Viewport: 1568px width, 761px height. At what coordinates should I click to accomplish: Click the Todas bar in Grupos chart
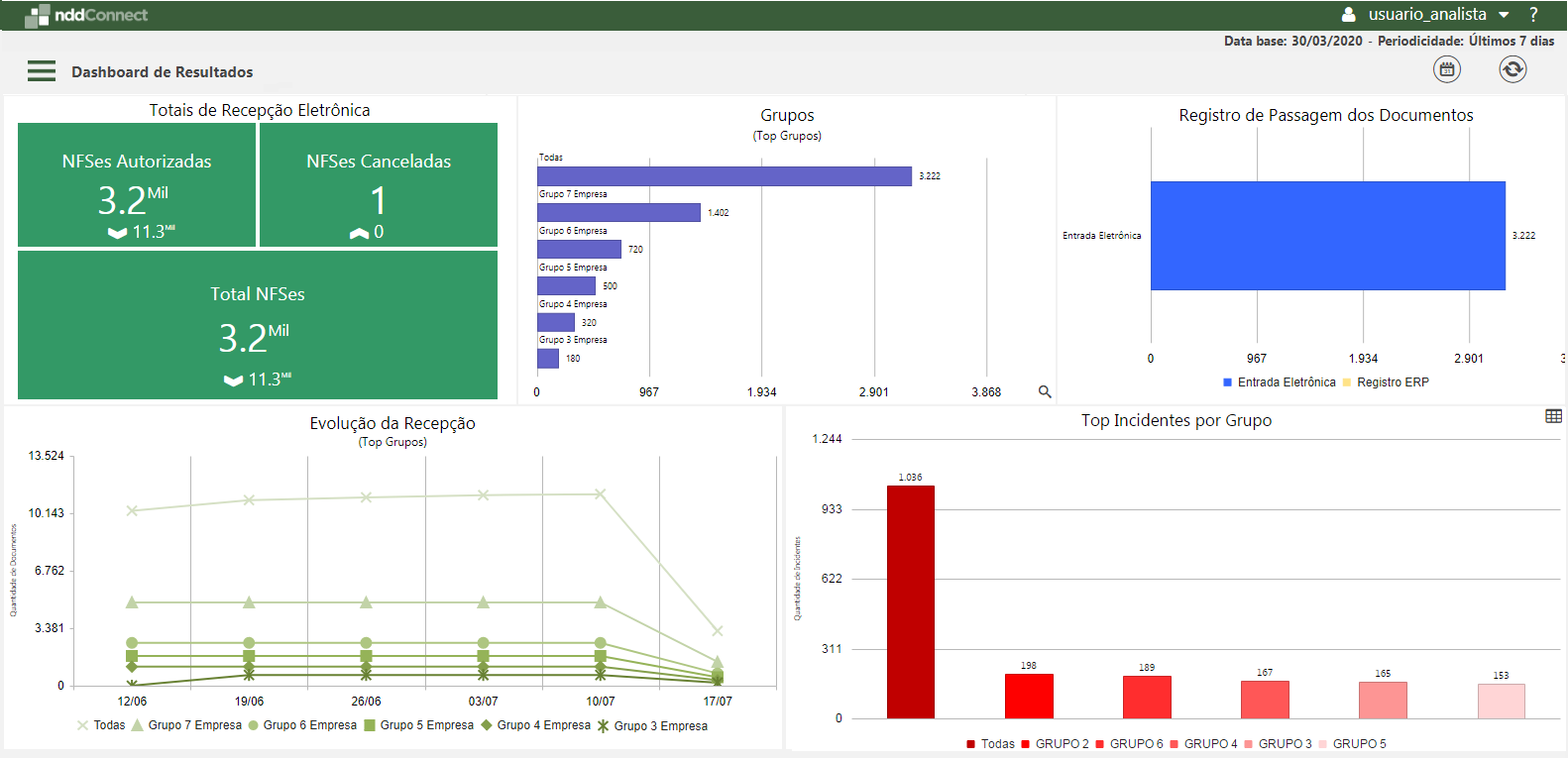tap(724, 176)
